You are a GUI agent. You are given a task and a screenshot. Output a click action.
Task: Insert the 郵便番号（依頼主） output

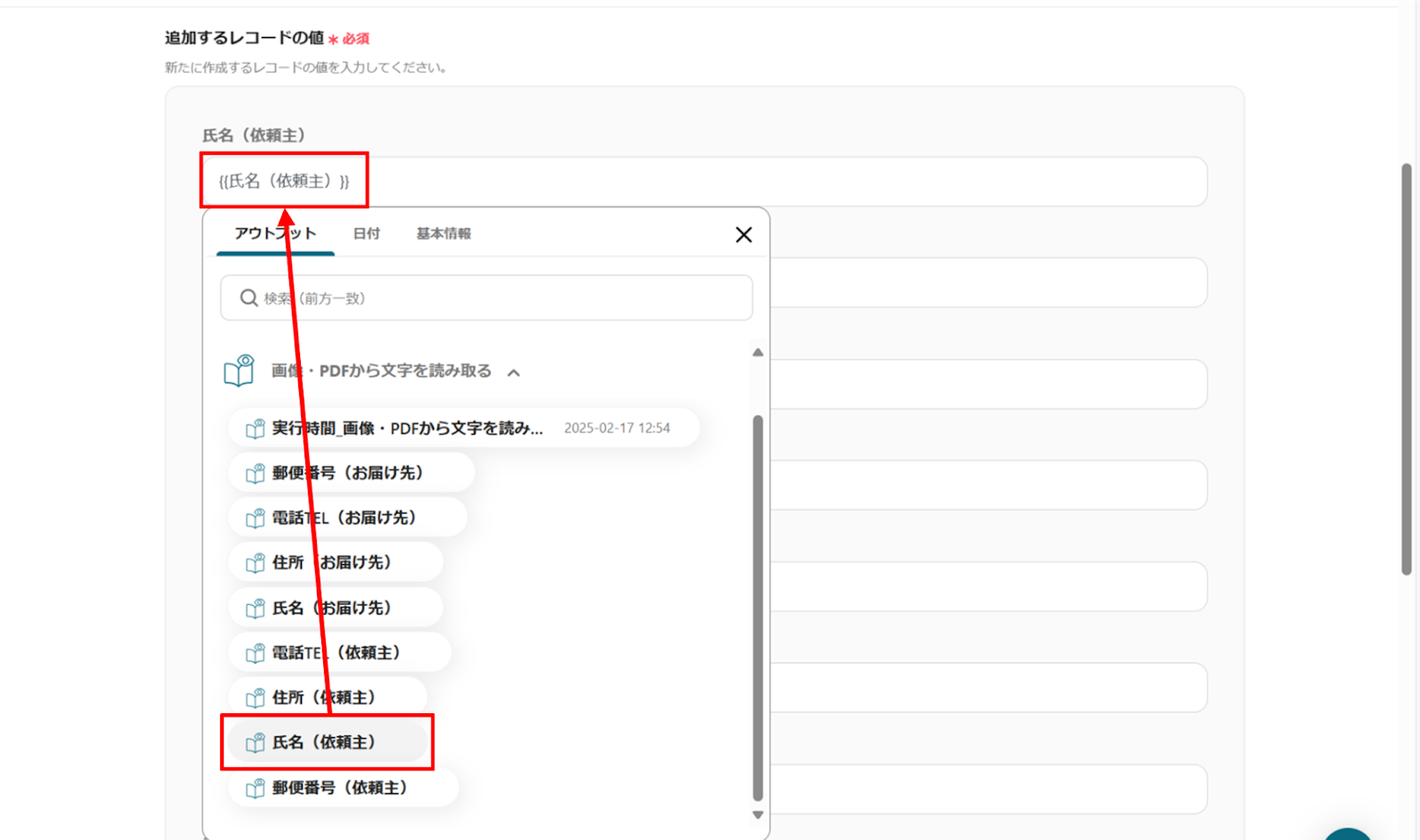343,788
